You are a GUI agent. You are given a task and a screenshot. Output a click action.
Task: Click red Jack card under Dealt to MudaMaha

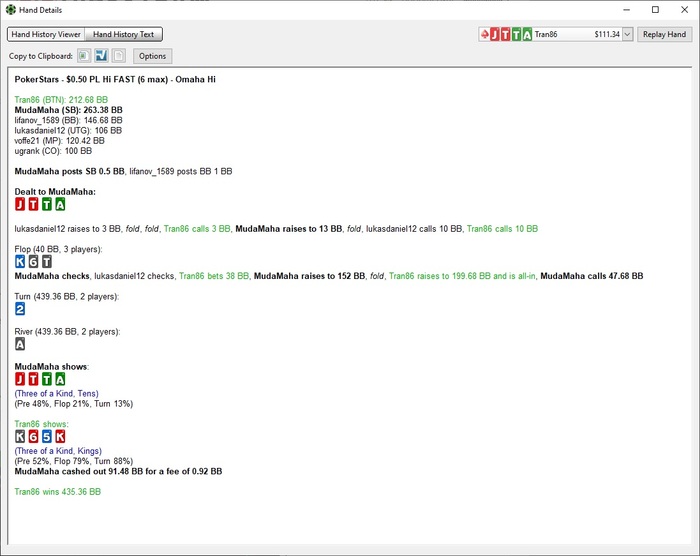click(20, 204)
